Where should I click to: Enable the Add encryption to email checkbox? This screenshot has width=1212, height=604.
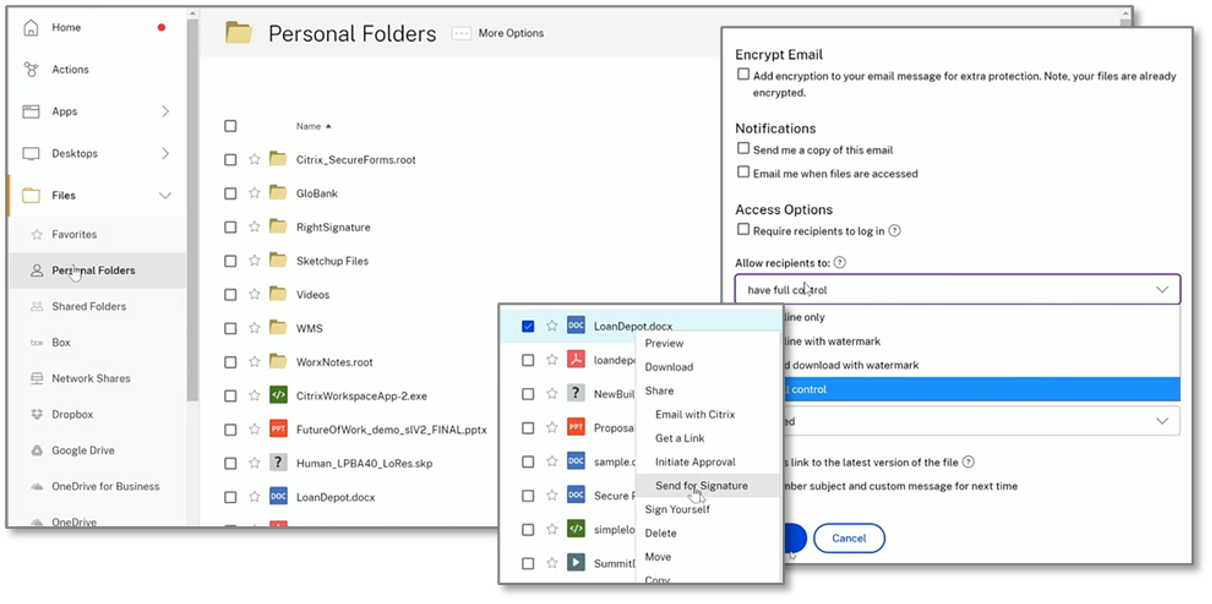tap(743, 74)
